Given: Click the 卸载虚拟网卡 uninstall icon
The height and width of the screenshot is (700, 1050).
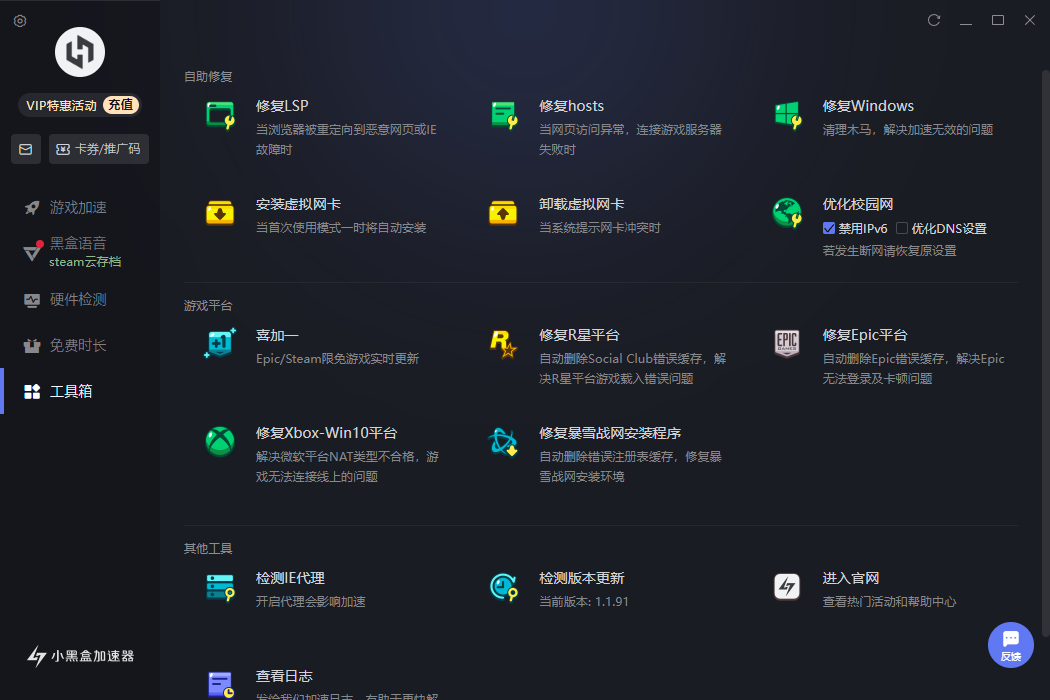Looking at the screenshot, I should (503, 213).
